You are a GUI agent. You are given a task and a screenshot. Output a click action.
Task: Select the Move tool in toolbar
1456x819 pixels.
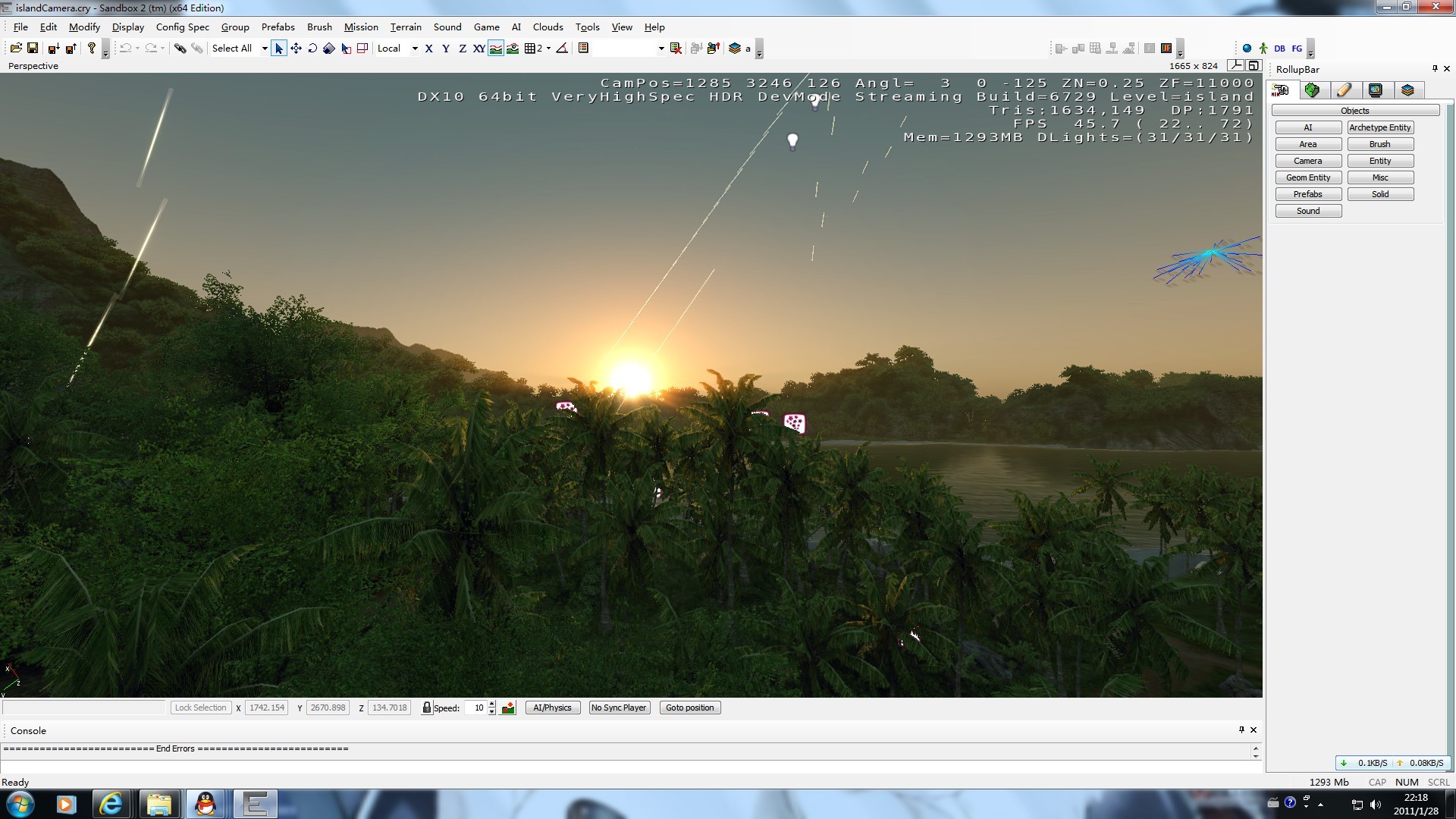(x=296, y=49)
